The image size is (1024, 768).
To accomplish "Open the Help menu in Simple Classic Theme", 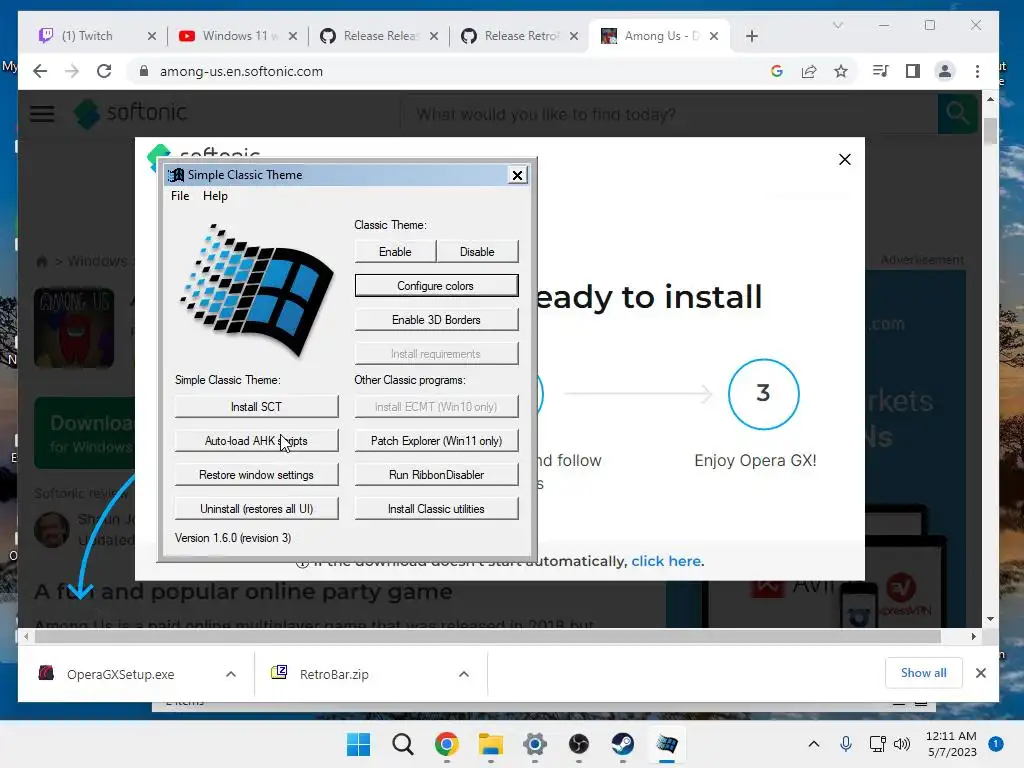I will (215, 196).
